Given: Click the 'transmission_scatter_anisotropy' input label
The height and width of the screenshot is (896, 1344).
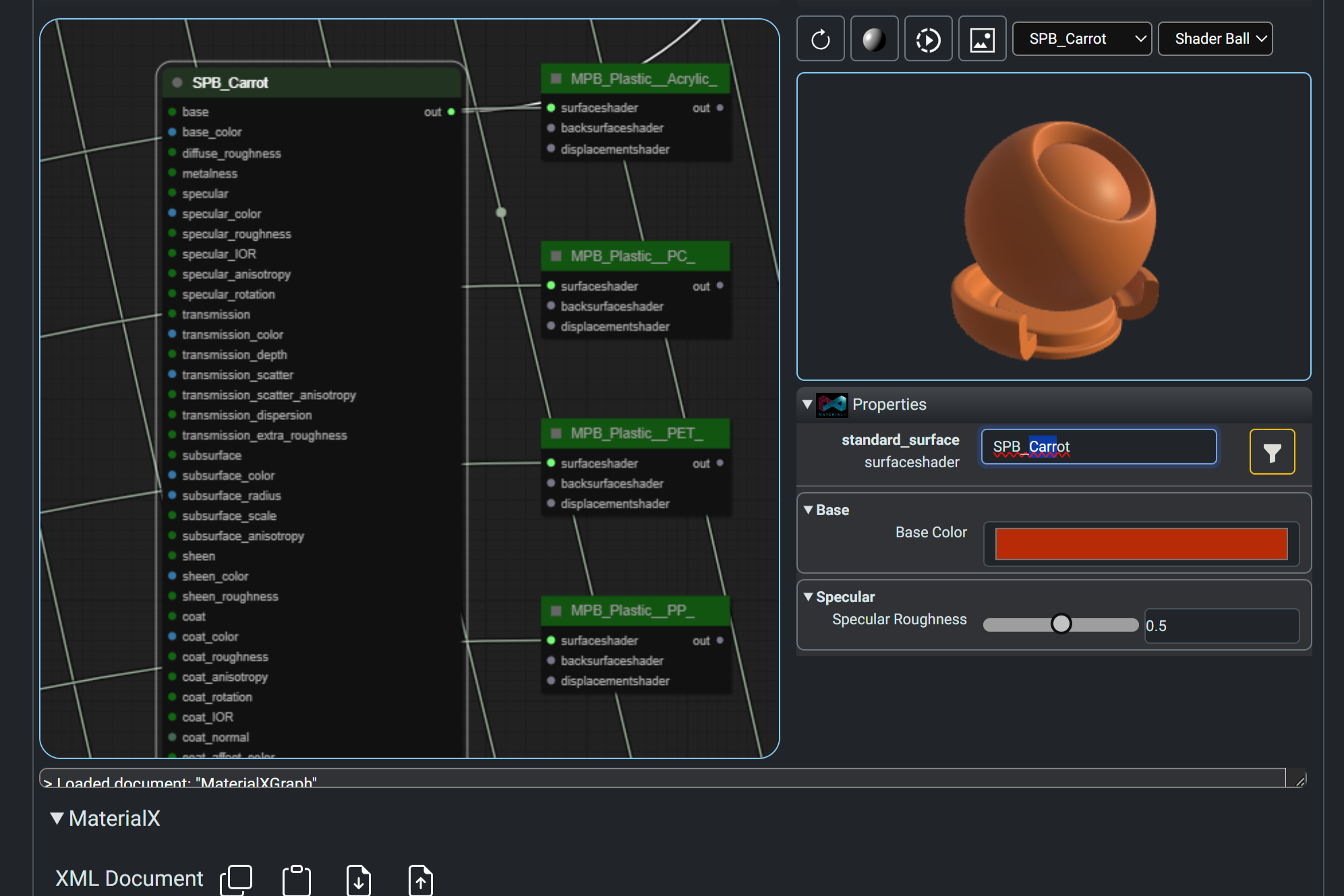Looking at the screenshot, I should click(268, 395).
